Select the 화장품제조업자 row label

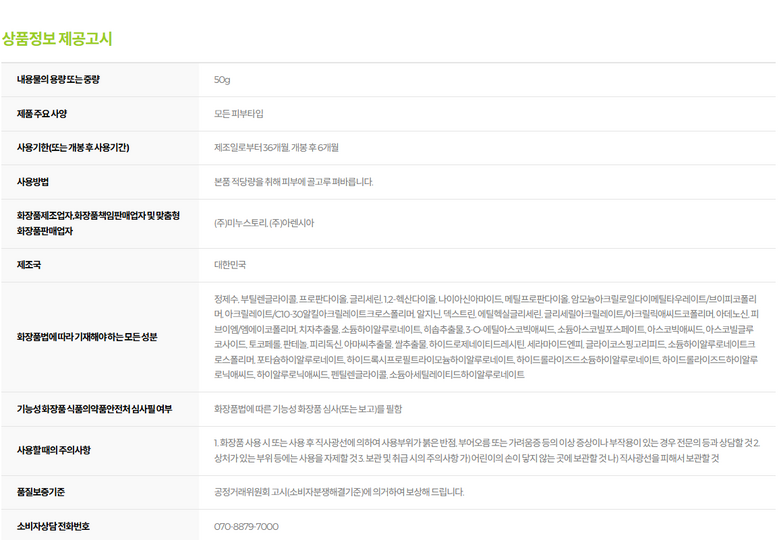tap(98, 222)
